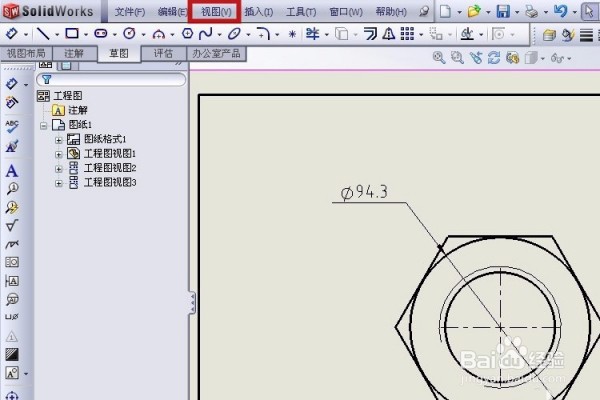Select the Balloon annotation tool
The image size is (600, 400).
(12, 189)
